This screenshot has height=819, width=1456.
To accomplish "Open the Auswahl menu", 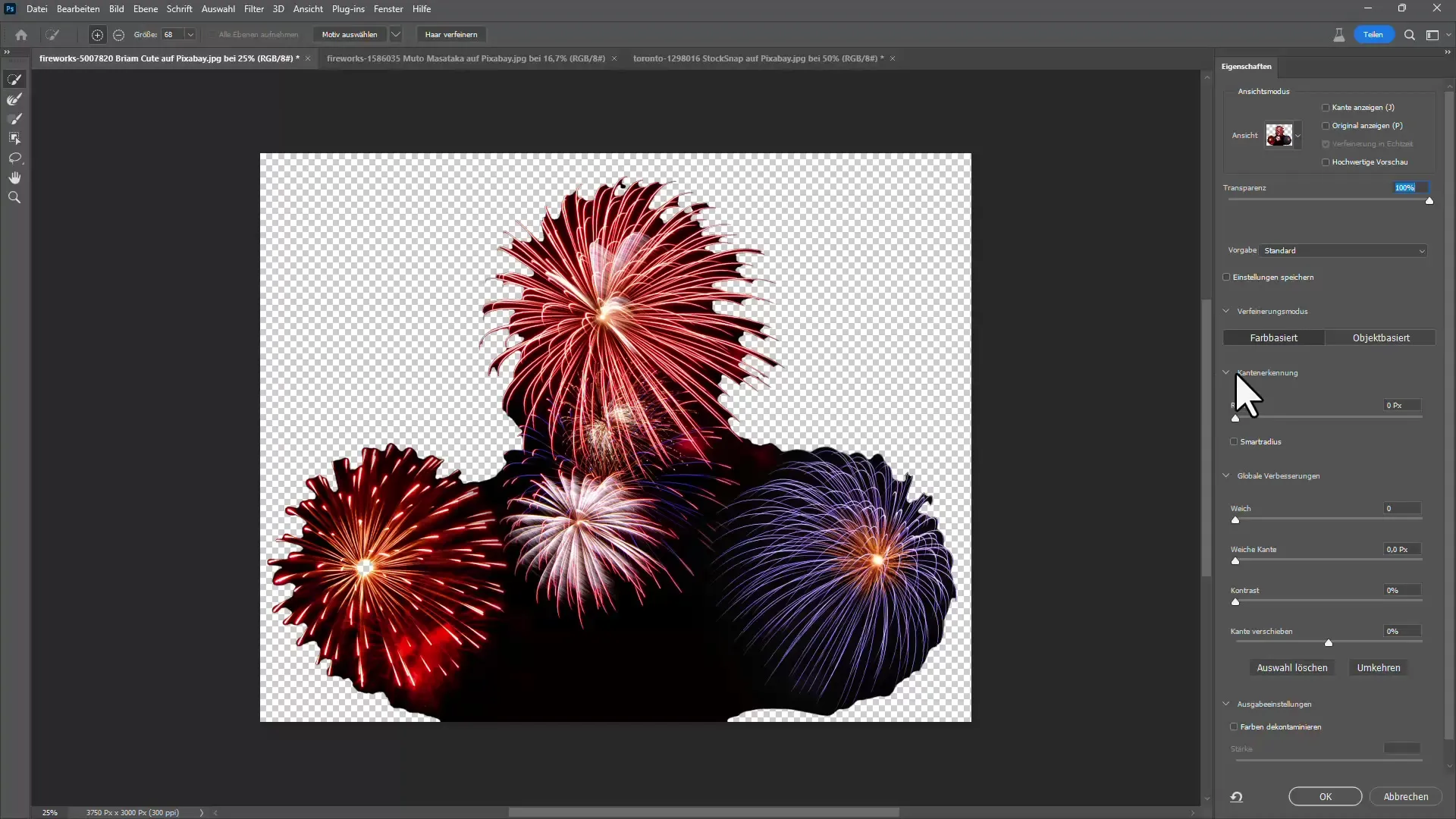I will (218, 9).
